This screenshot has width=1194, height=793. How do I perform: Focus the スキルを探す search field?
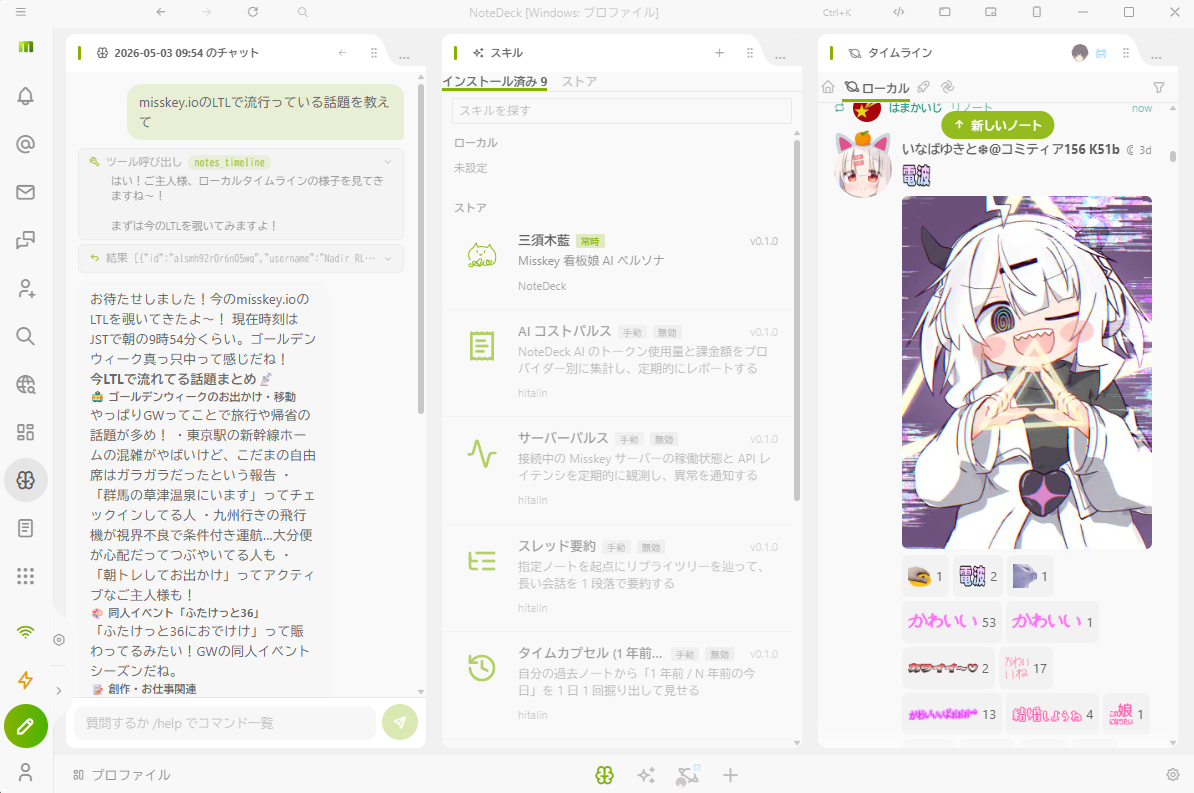pos(621,110)
